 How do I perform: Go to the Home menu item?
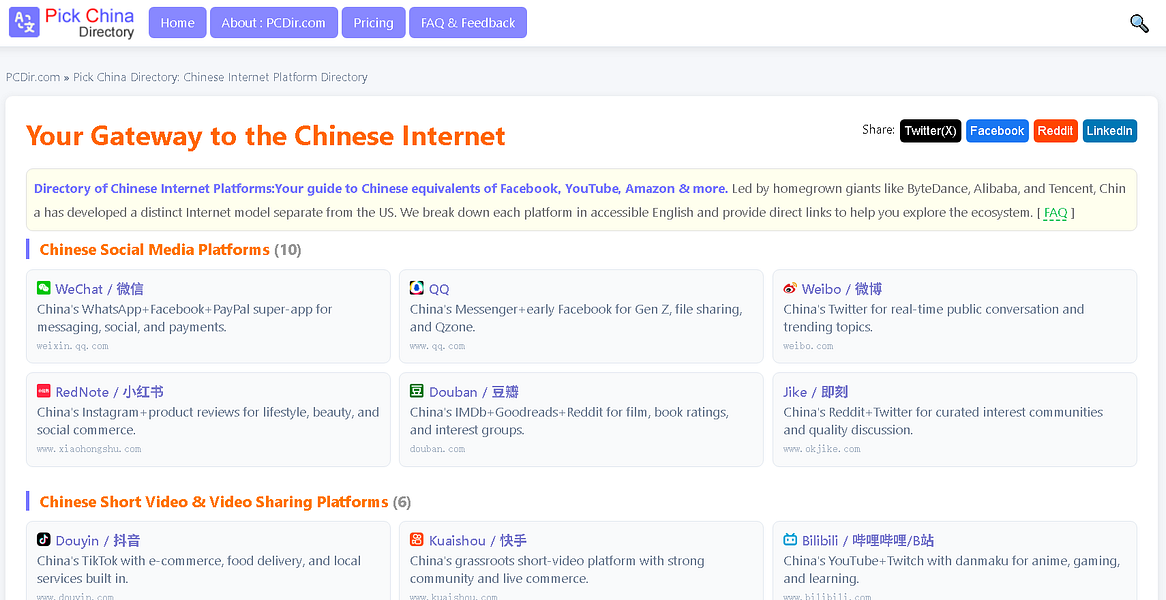(178, 23)
